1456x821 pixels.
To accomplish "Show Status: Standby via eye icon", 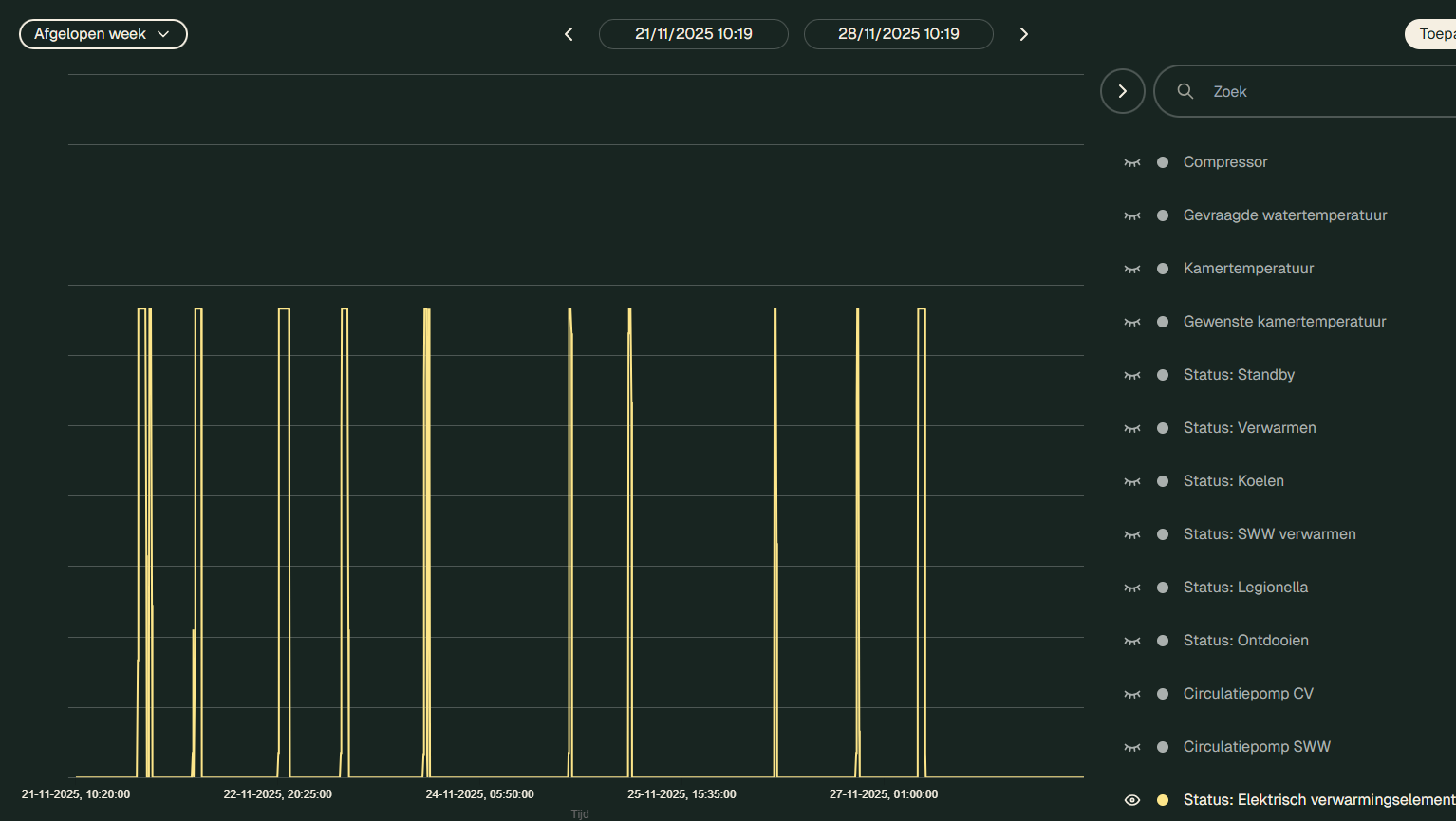I will [1132, 375].
